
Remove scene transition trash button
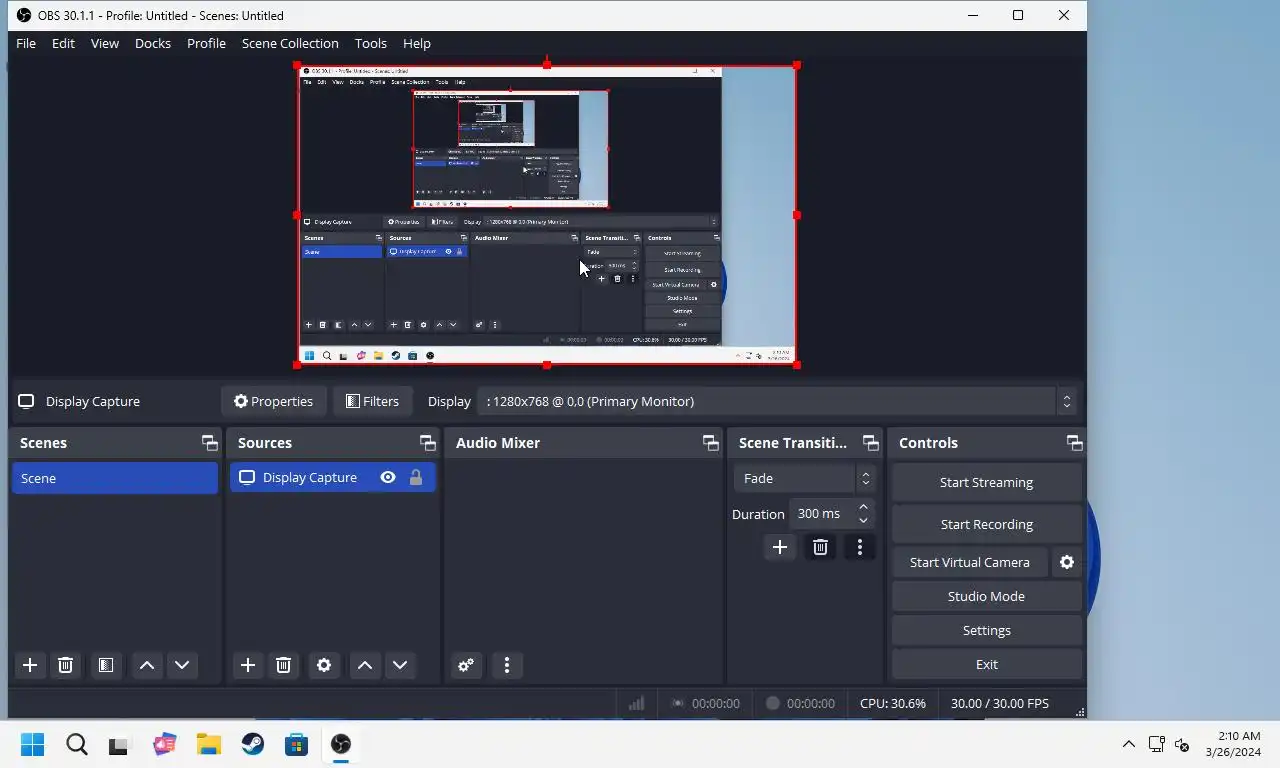pyautogui.click(x=820, y=547)
